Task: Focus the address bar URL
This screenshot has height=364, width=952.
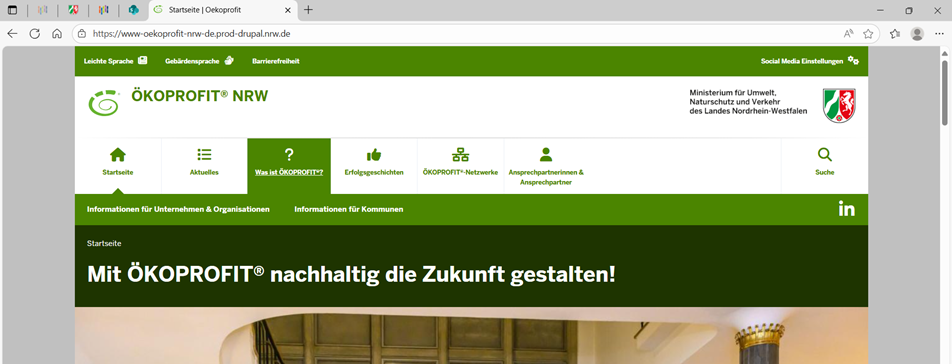Action: click(x=191, y=34)
